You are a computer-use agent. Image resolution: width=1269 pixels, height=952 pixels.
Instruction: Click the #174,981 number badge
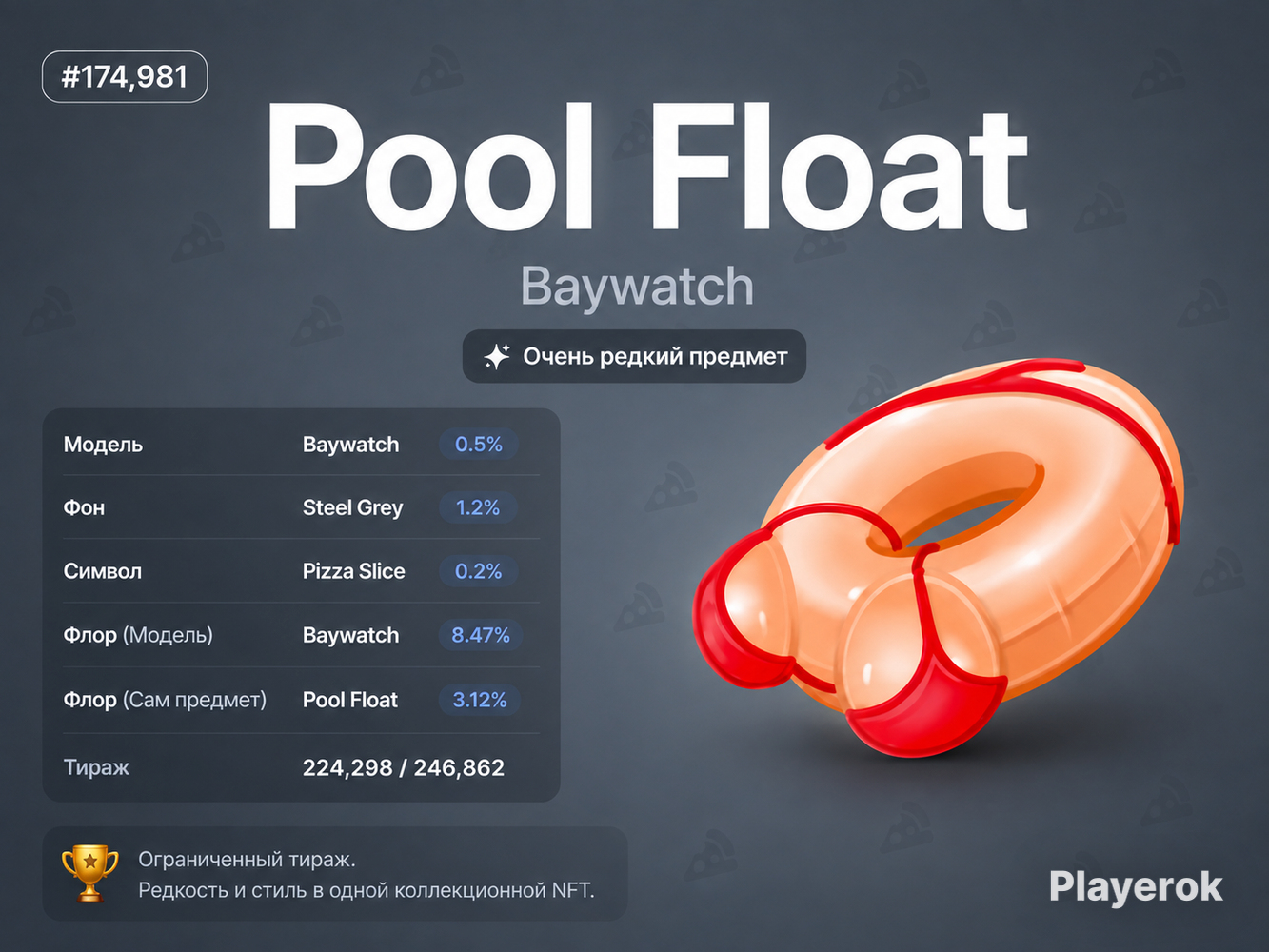125,76
